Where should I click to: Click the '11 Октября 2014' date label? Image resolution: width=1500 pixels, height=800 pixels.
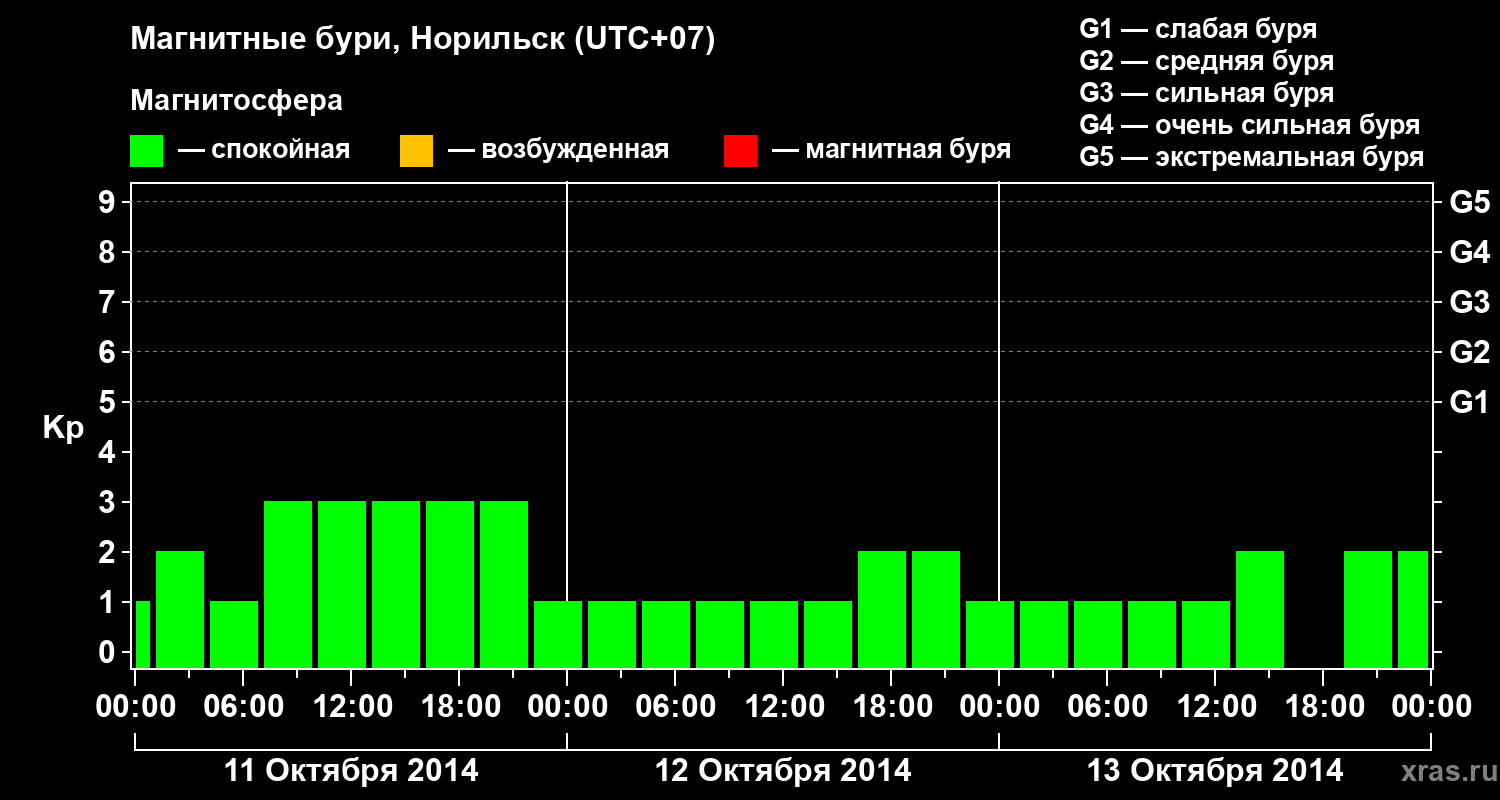click(x=351, y=771)
